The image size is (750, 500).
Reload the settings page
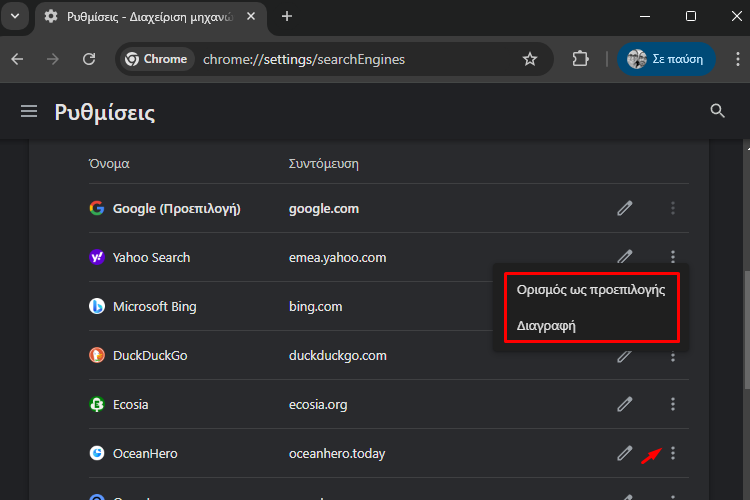coord(89,59)
